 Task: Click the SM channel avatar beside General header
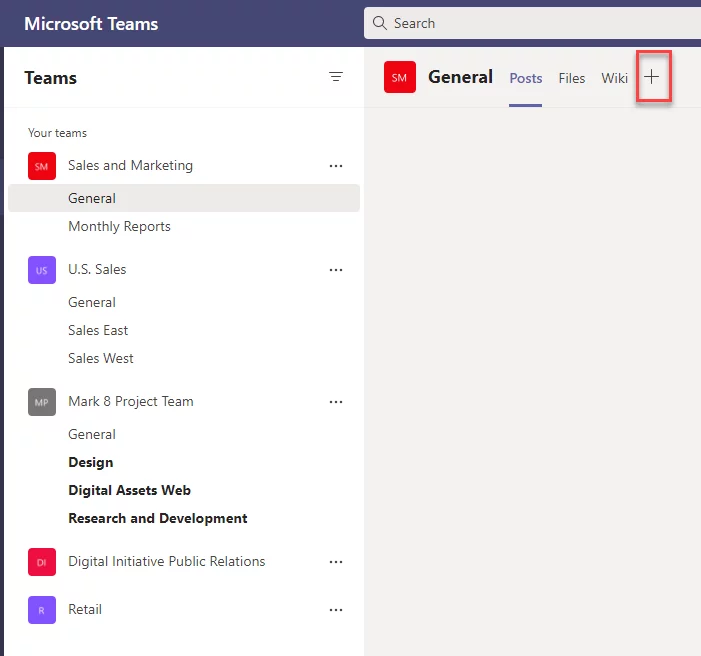click(400, 77)
